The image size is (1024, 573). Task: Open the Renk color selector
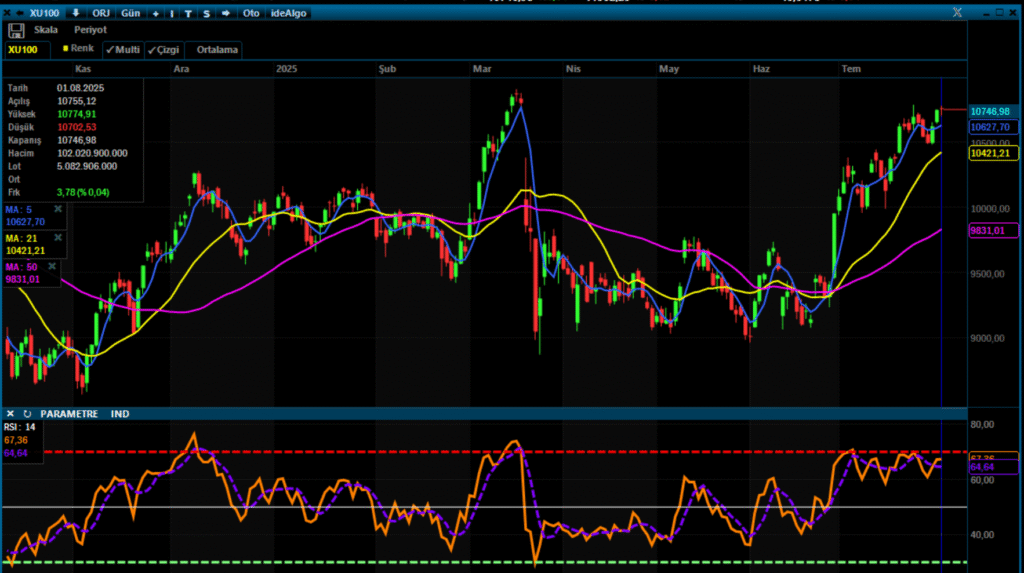(78, 48)
